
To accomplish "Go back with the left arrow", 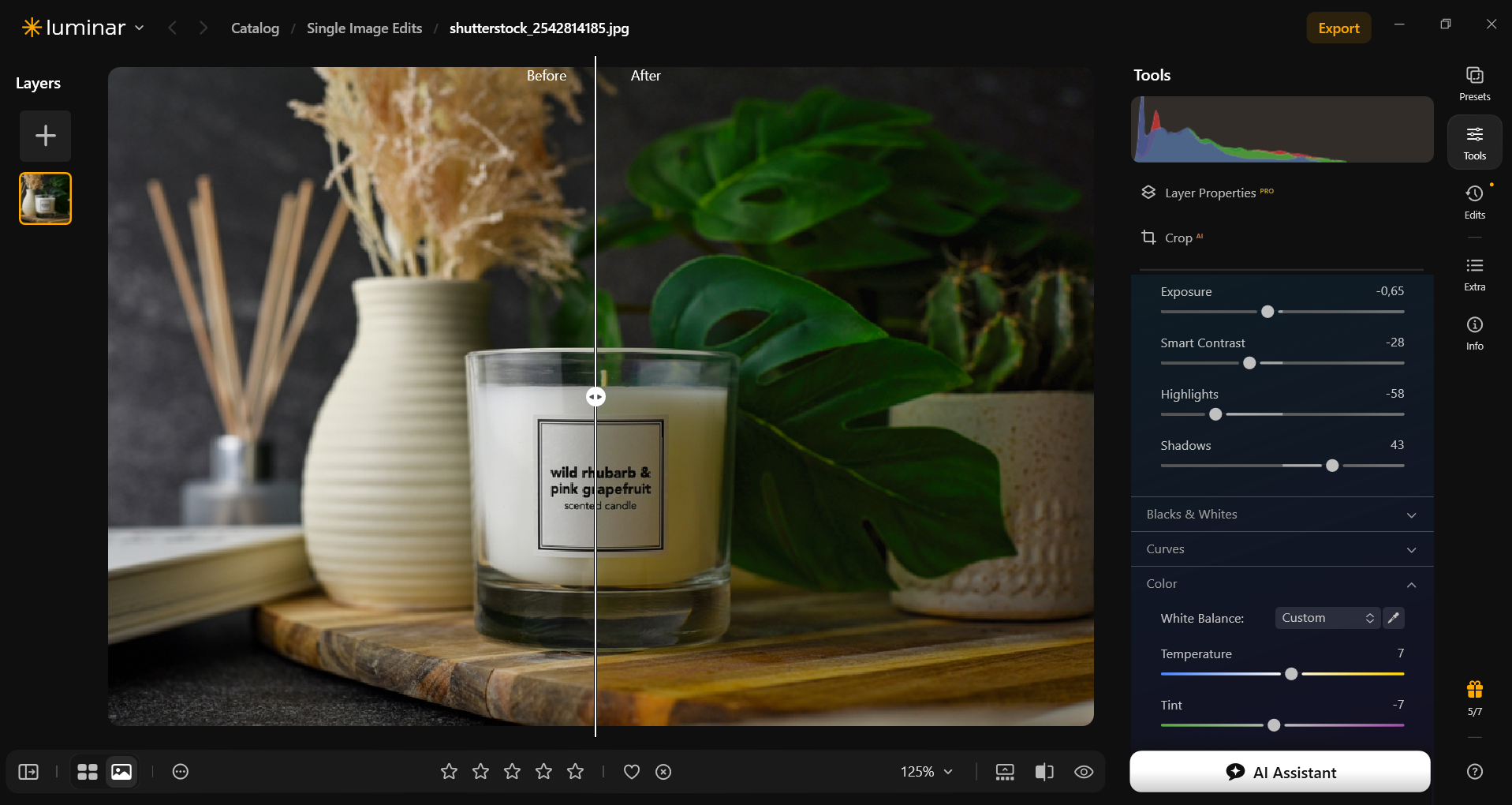I will coord(172,28).
